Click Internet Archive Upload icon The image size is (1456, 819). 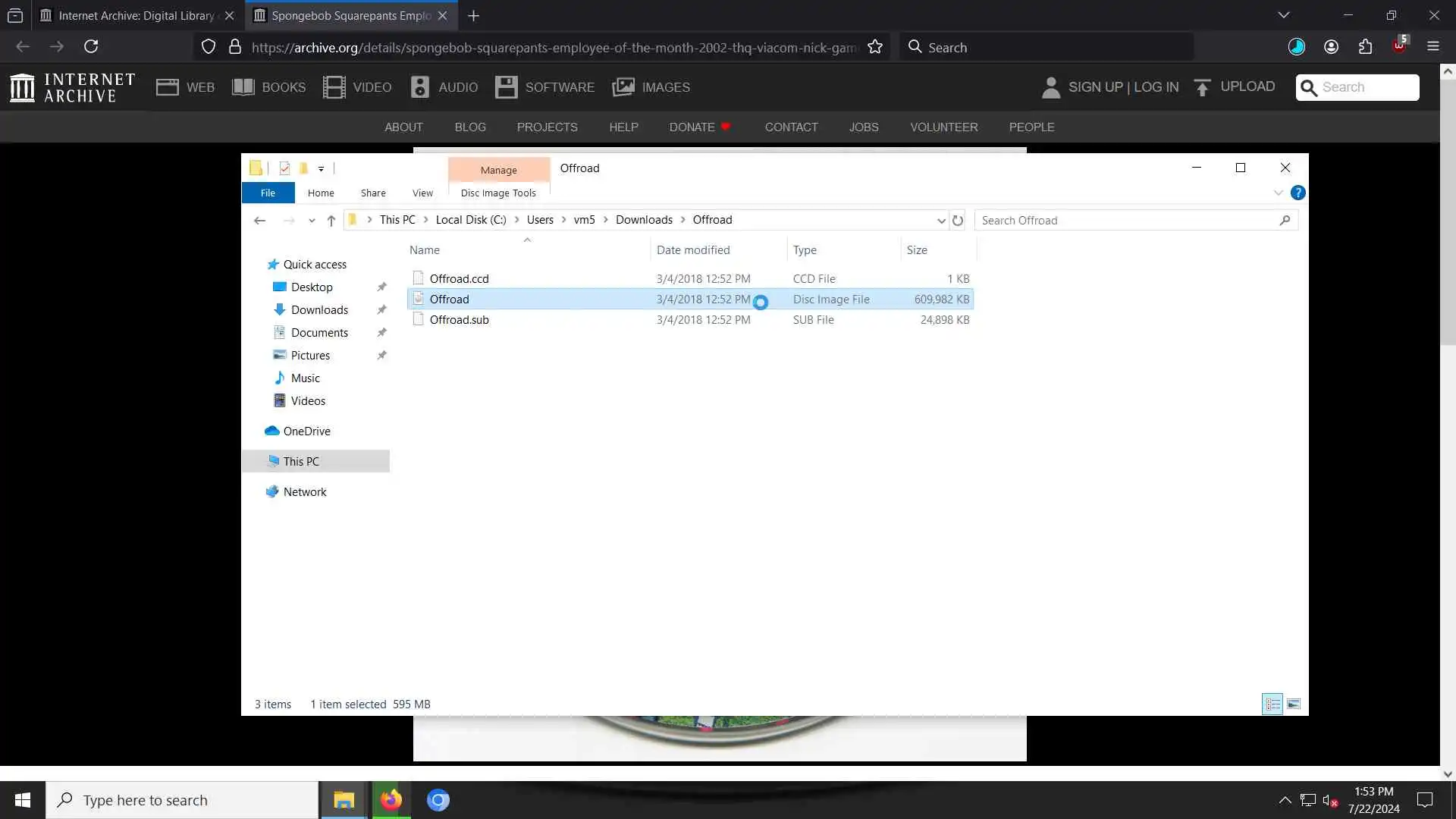pyautogui.click(x=1202, y=87)
